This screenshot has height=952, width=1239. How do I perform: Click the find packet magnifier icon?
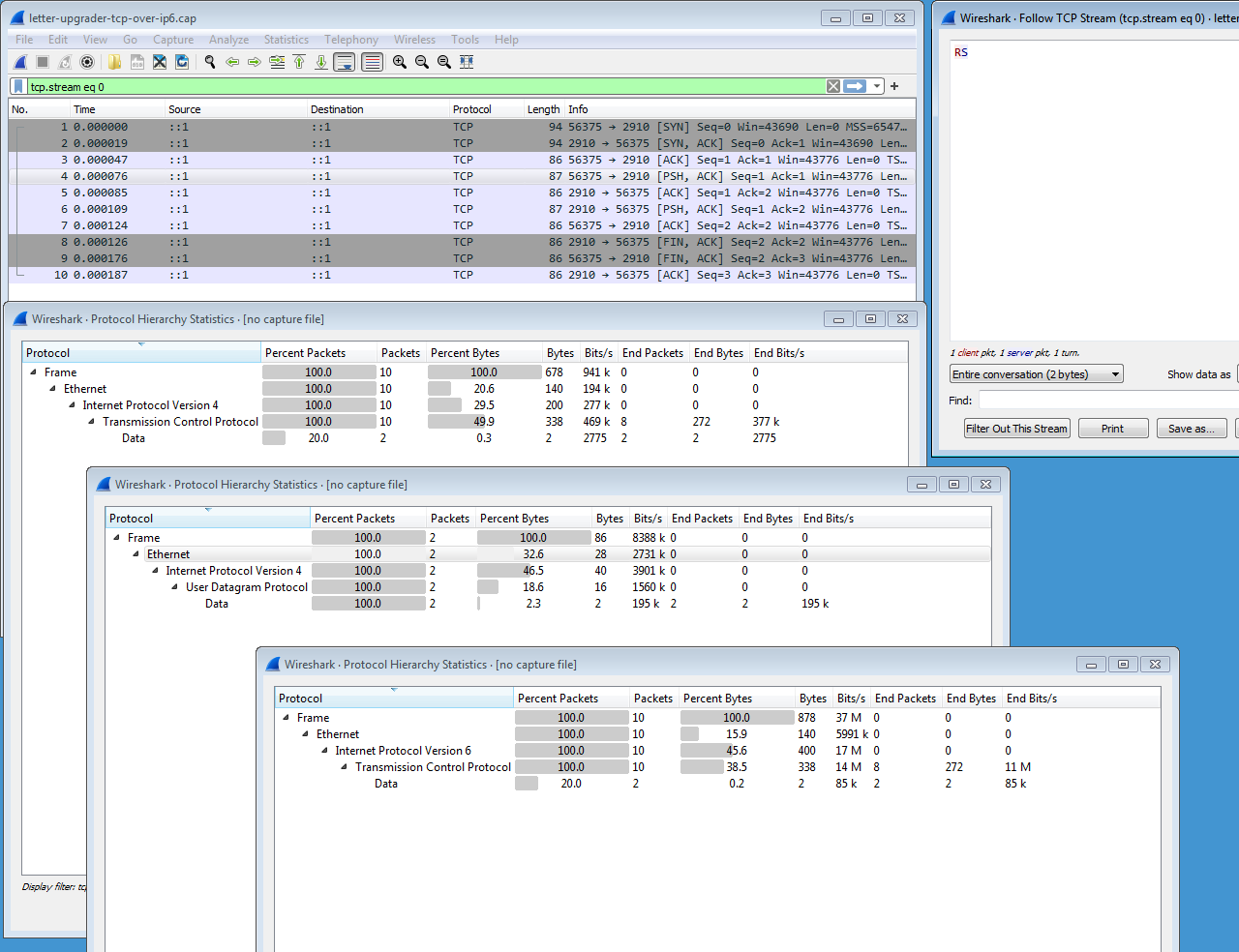click(209, 62)
